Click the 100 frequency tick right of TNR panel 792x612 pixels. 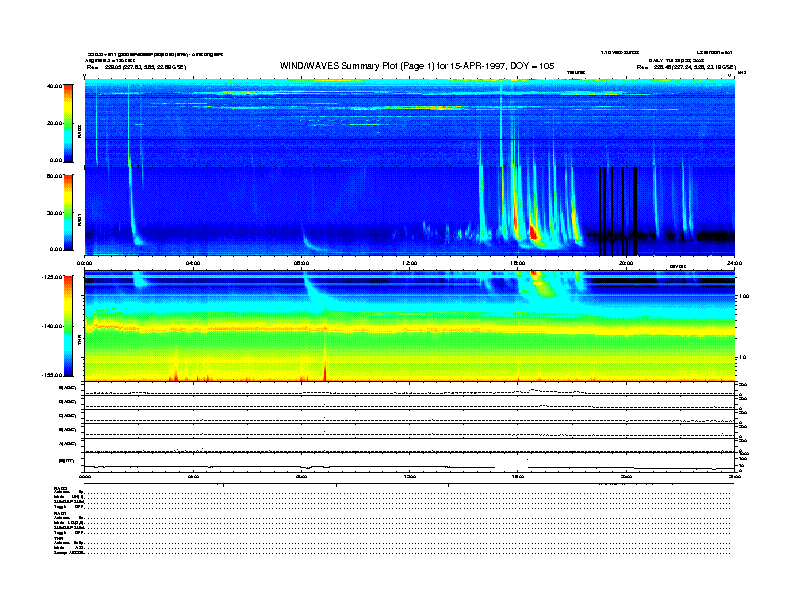pyautogui.click(x=744, y=296)
